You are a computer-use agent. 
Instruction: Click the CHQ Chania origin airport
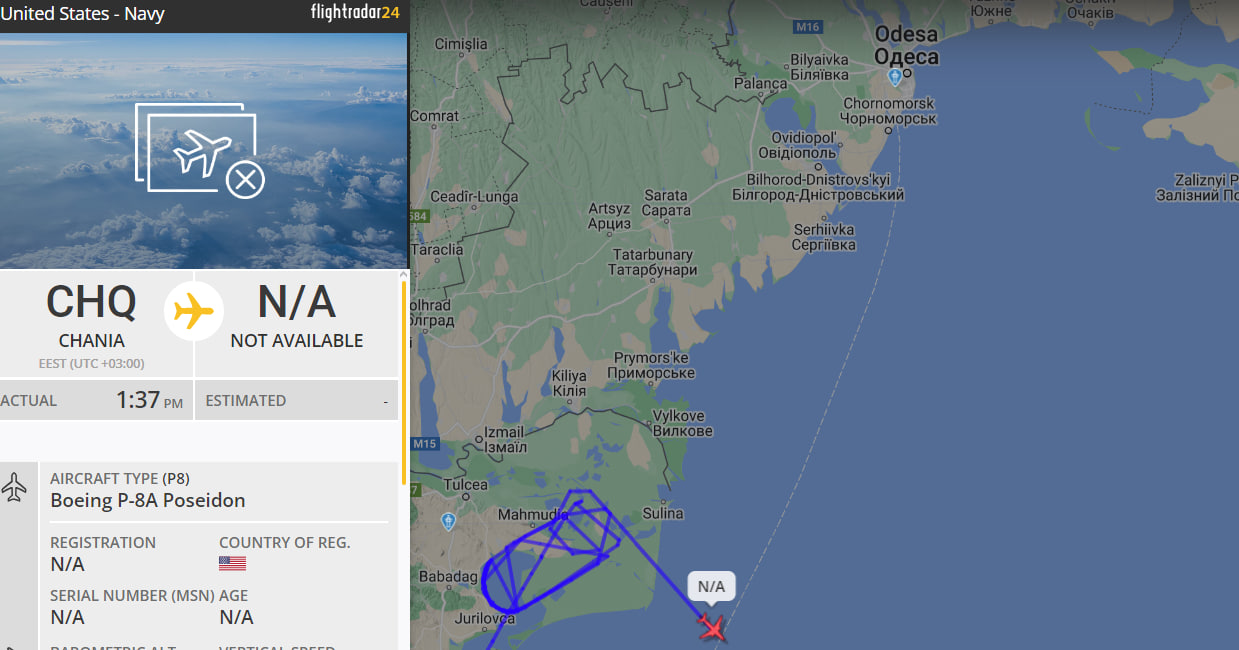pyautogui.click(x=92, y=315)
